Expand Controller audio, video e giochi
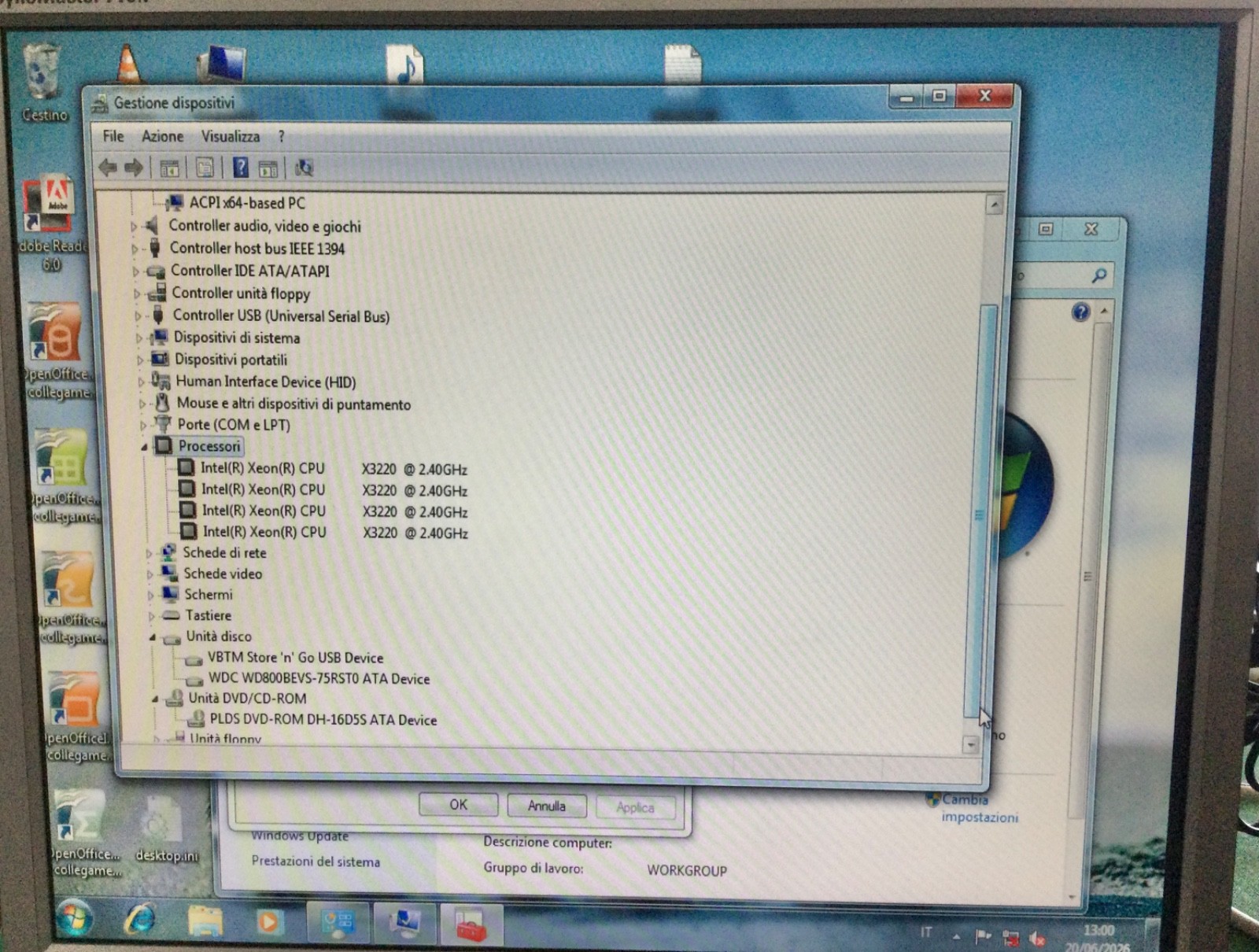This screenshot has height=952, width=1259. pyautogui.click(x=134, y=227)
